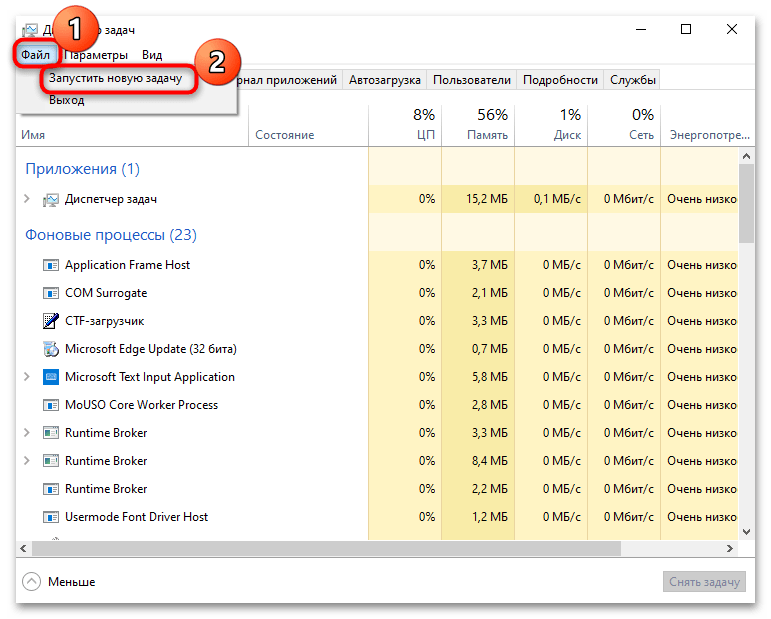This screenshot has height=619, width=771.
Task: Click the 15,2 МБ memory value
Action: (487, 199)
